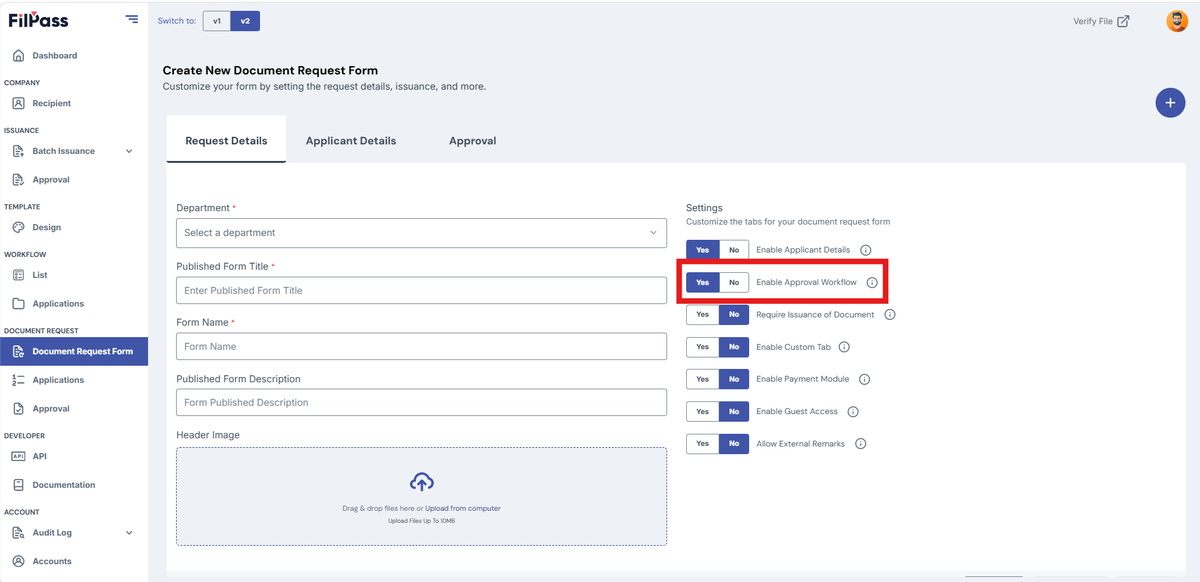Open the Approval tab
1200x582 pixels.
473,140
